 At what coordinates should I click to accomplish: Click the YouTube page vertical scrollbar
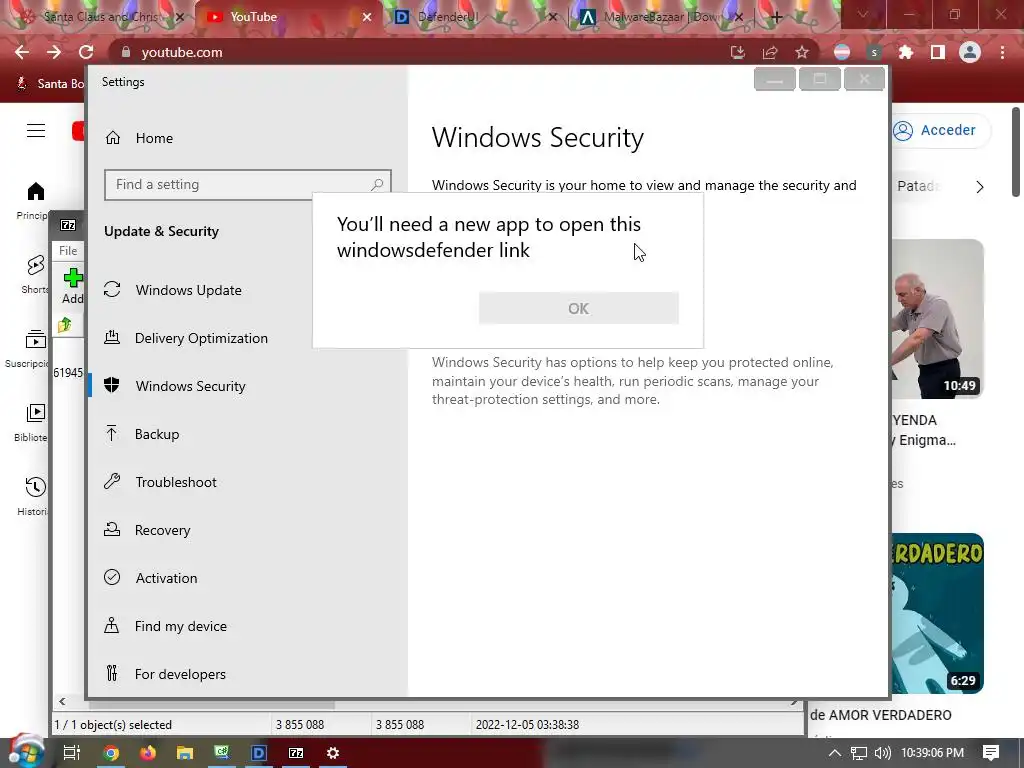click(1016, 152)
